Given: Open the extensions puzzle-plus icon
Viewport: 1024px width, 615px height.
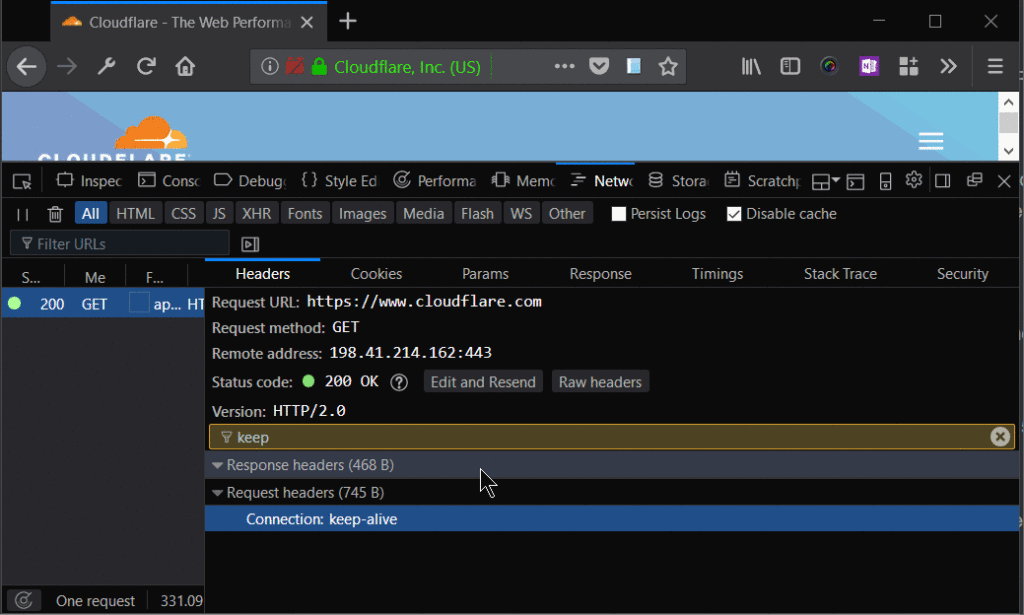Looking at the screenshot, I should pyautogui.click(x=908, y=67).
